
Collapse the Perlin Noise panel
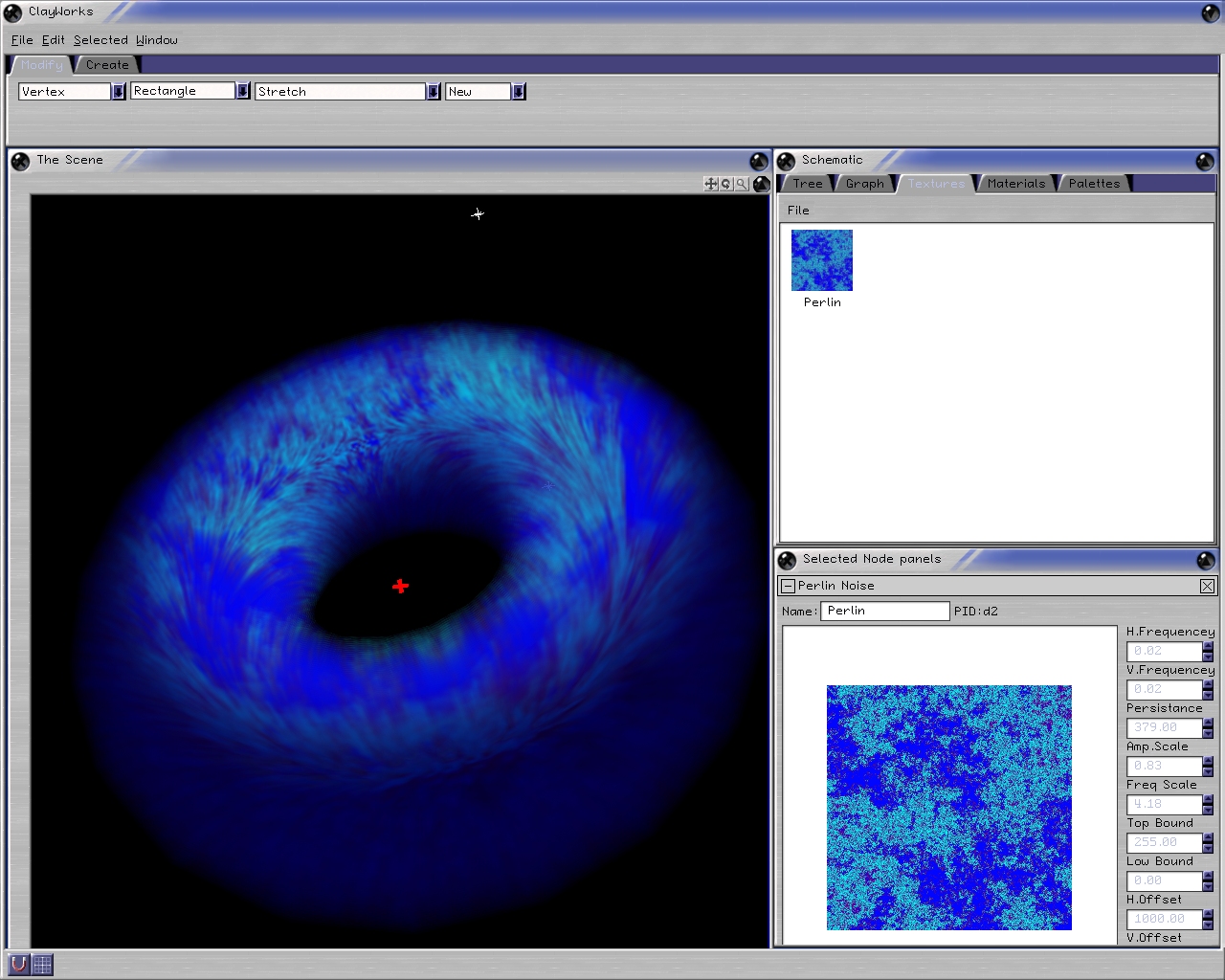click(788, 586)
